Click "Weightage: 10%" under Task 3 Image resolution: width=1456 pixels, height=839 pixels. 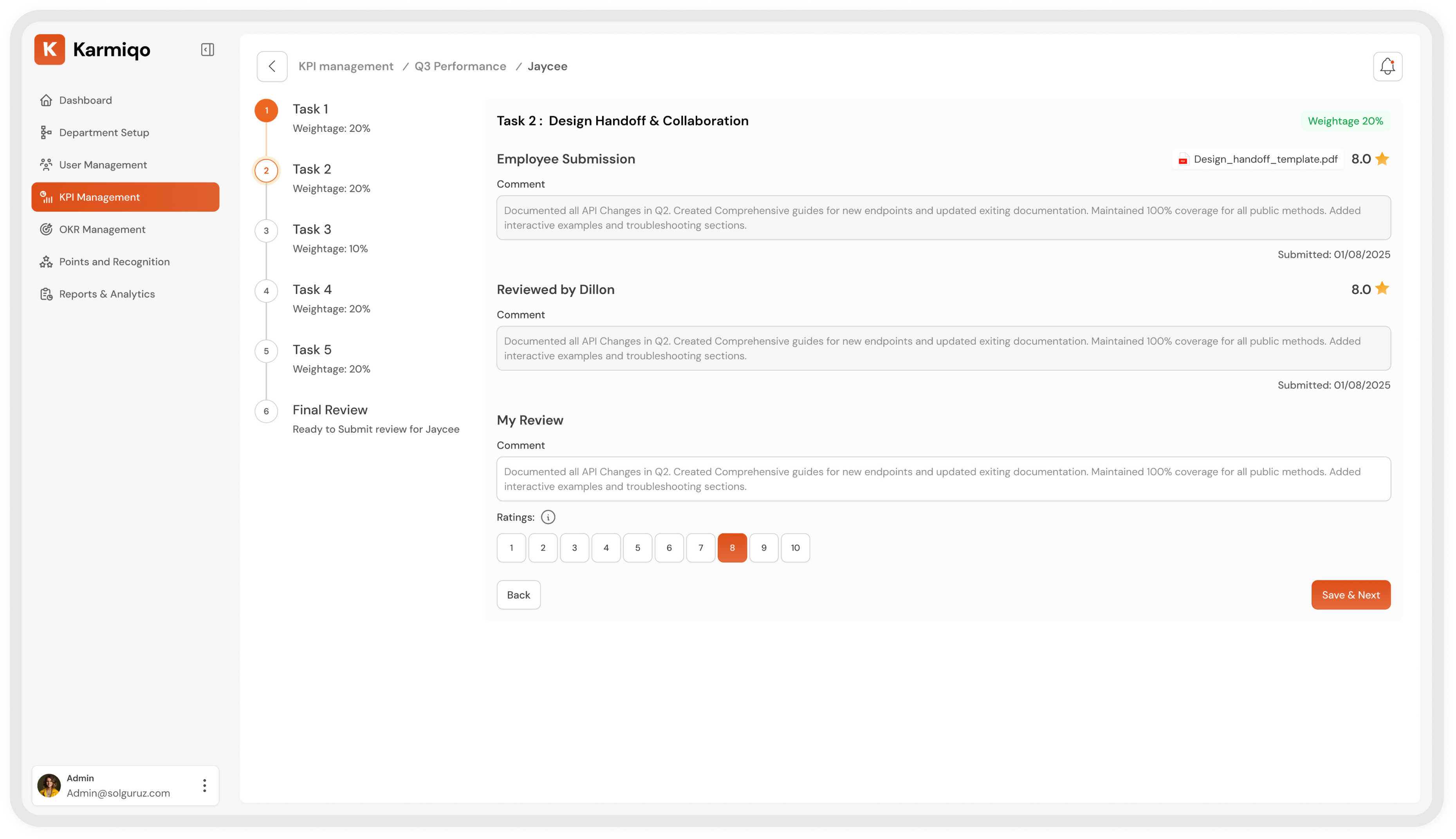click(x=330, y=249)
